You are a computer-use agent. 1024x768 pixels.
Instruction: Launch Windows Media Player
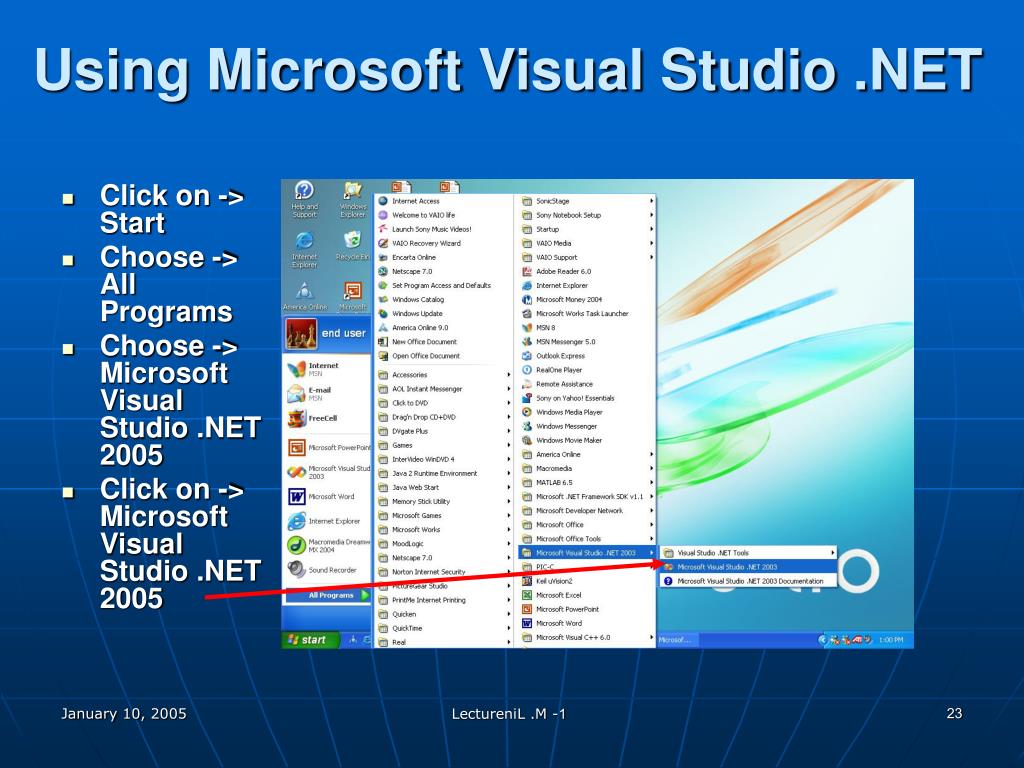point(587,412)
